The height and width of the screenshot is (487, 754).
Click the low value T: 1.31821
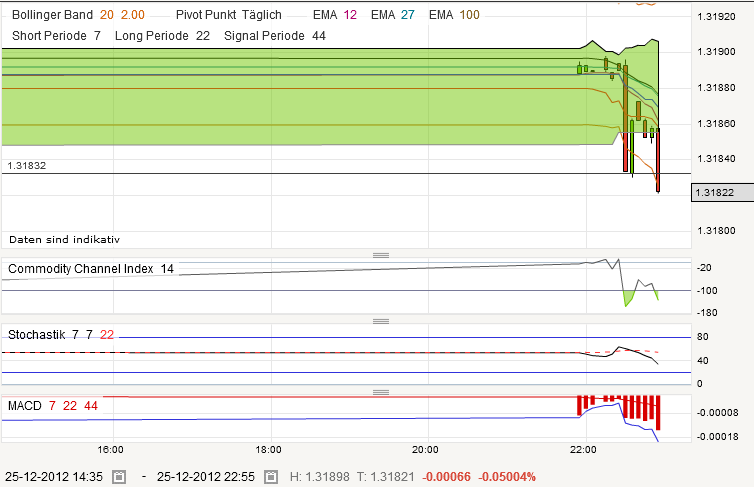[x=386, y=477]
